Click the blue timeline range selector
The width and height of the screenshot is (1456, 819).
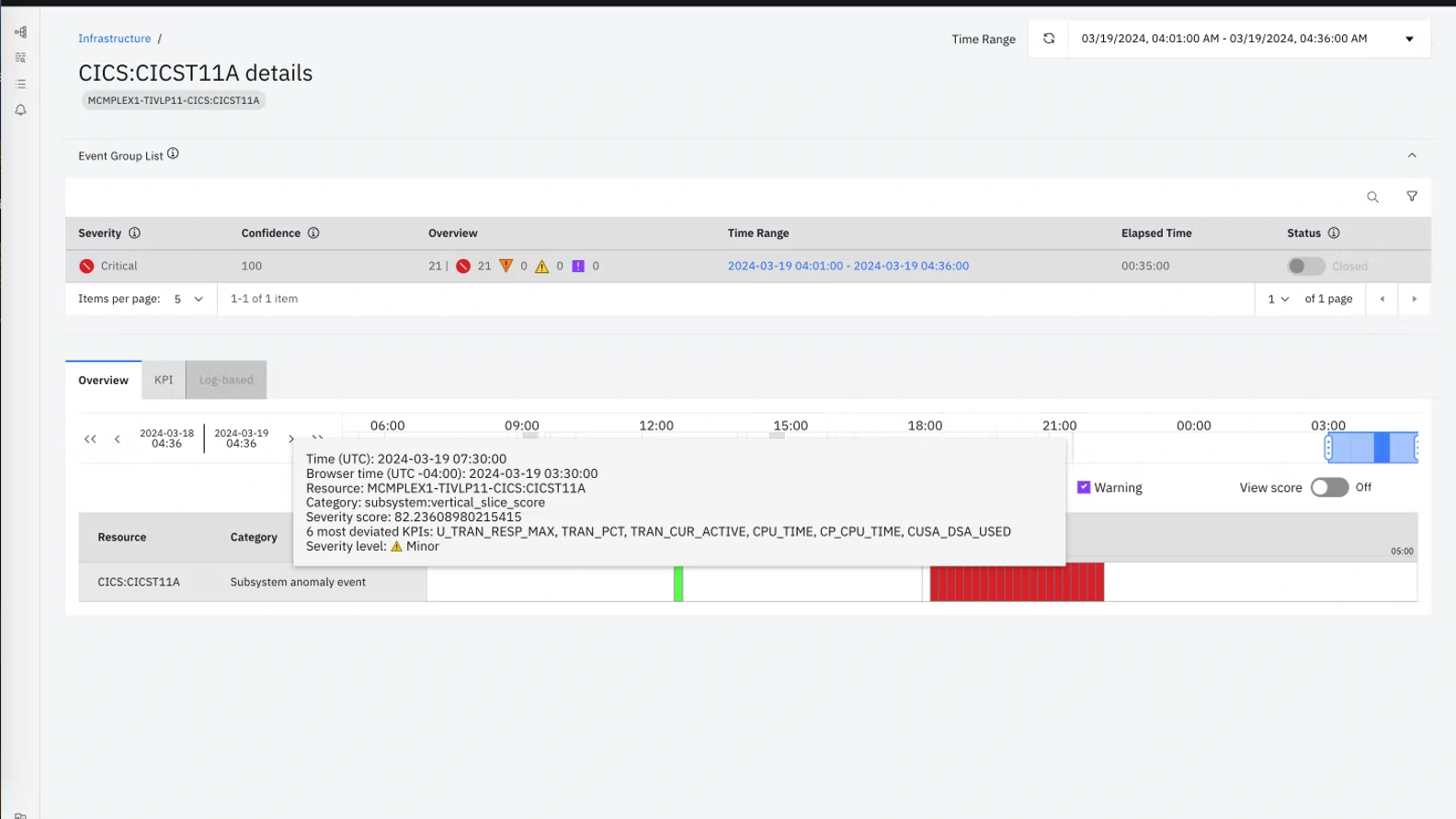1371,448
